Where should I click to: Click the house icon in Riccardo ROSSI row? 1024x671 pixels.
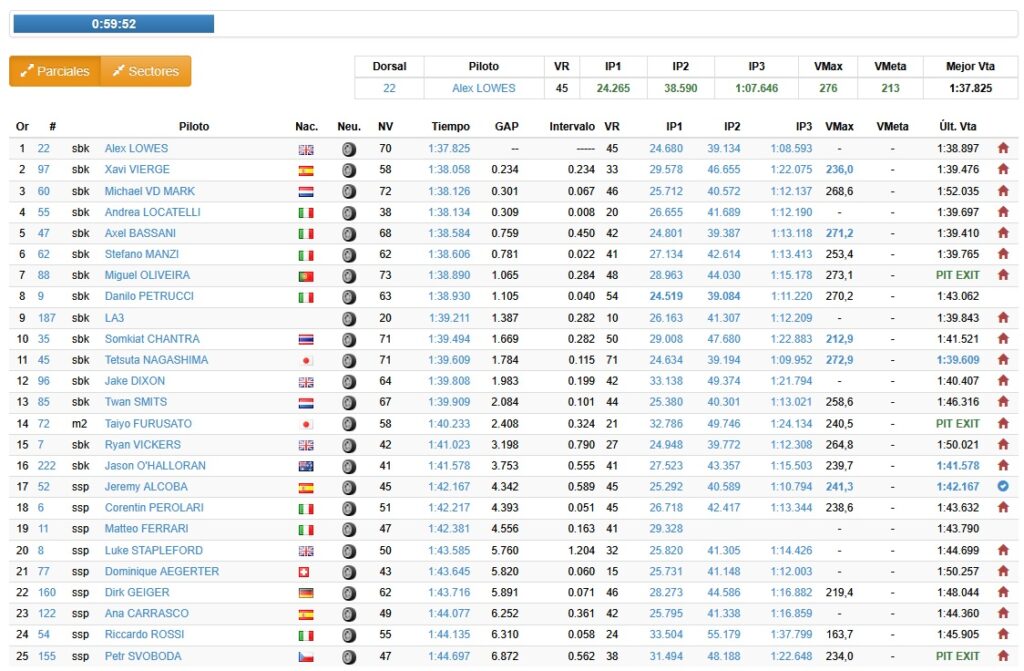point(1003,635)
